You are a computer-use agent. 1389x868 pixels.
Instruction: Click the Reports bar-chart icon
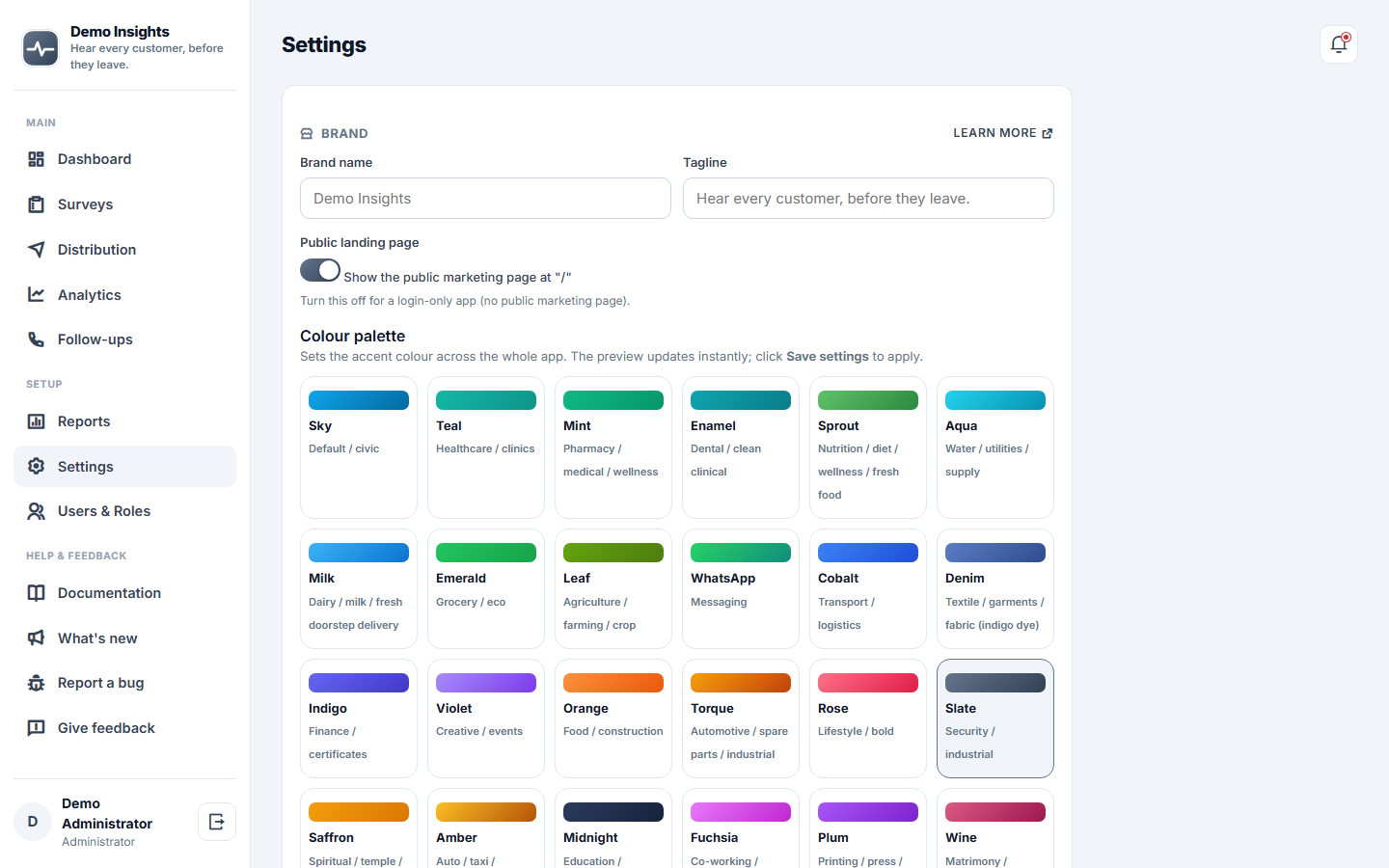pyautogui.click(x=36, y=421)
